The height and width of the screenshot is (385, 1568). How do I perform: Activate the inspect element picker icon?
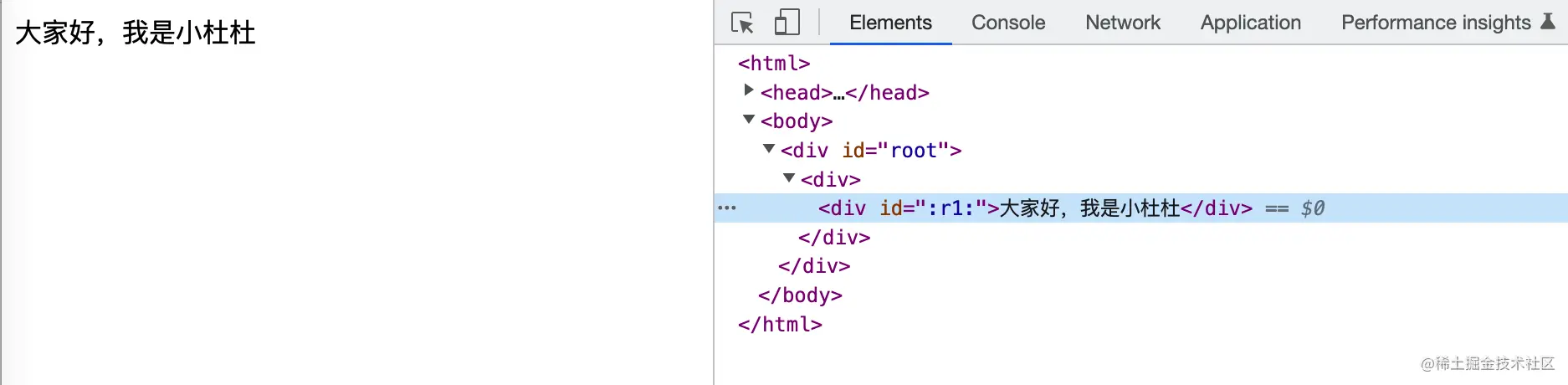(x=742, y=22)
